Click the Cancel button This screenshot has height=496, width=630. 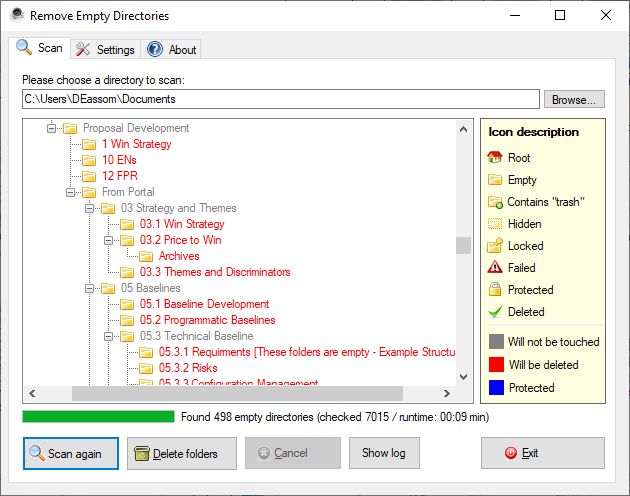[293, 453]
